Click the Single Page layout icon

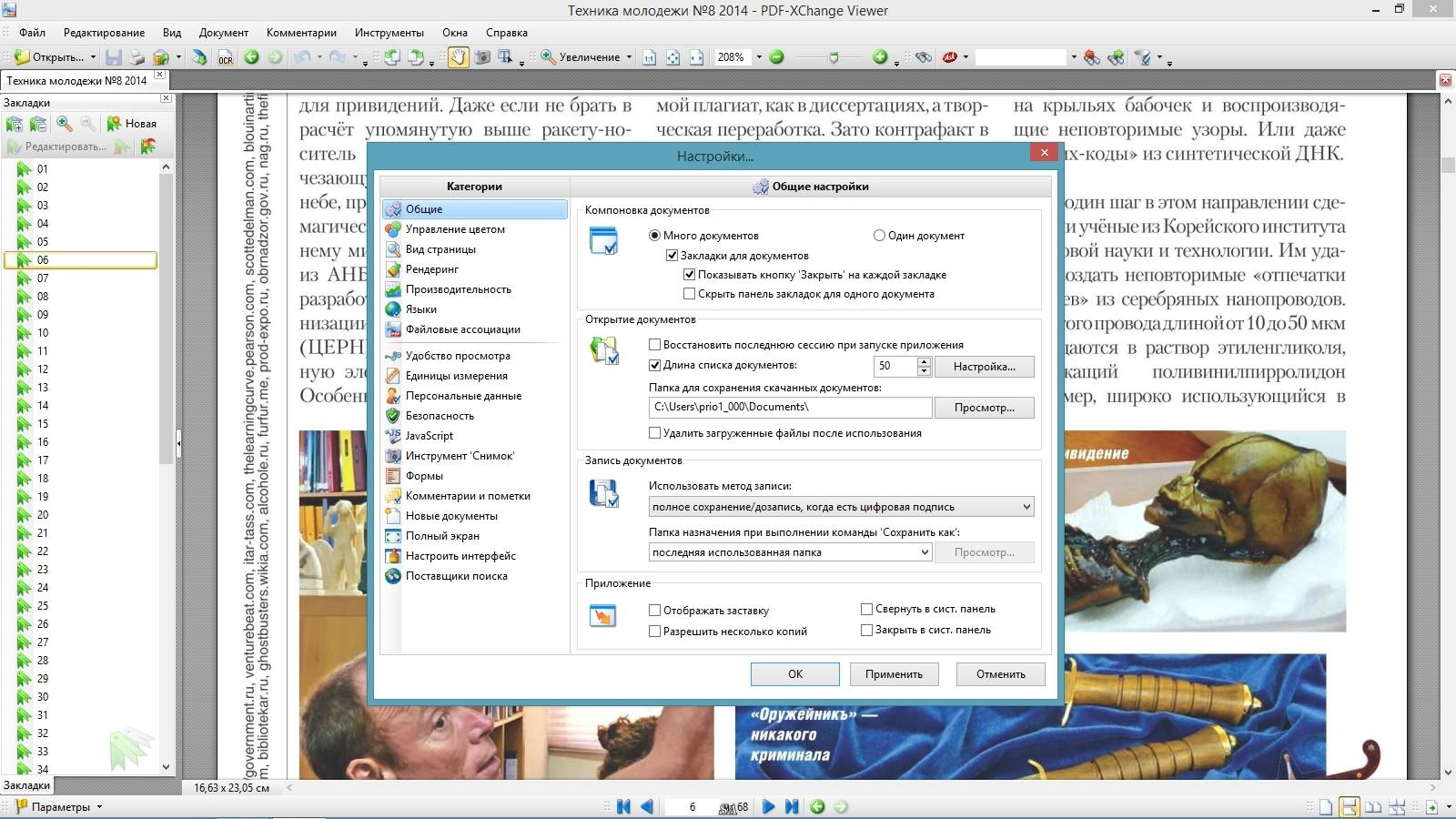tap(1326, 806)
